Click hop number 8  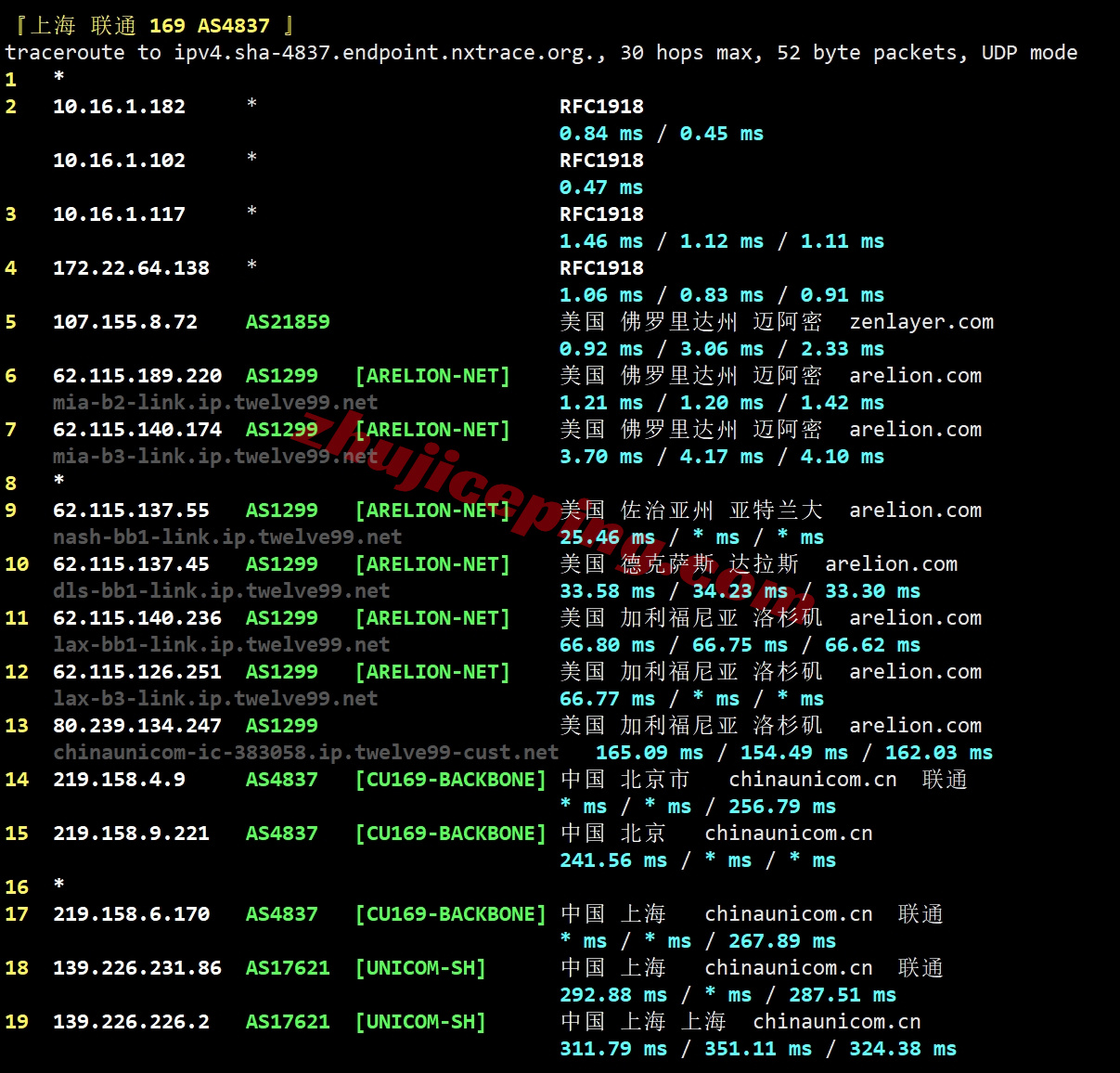pyautogui.click(x=10, y=484)
